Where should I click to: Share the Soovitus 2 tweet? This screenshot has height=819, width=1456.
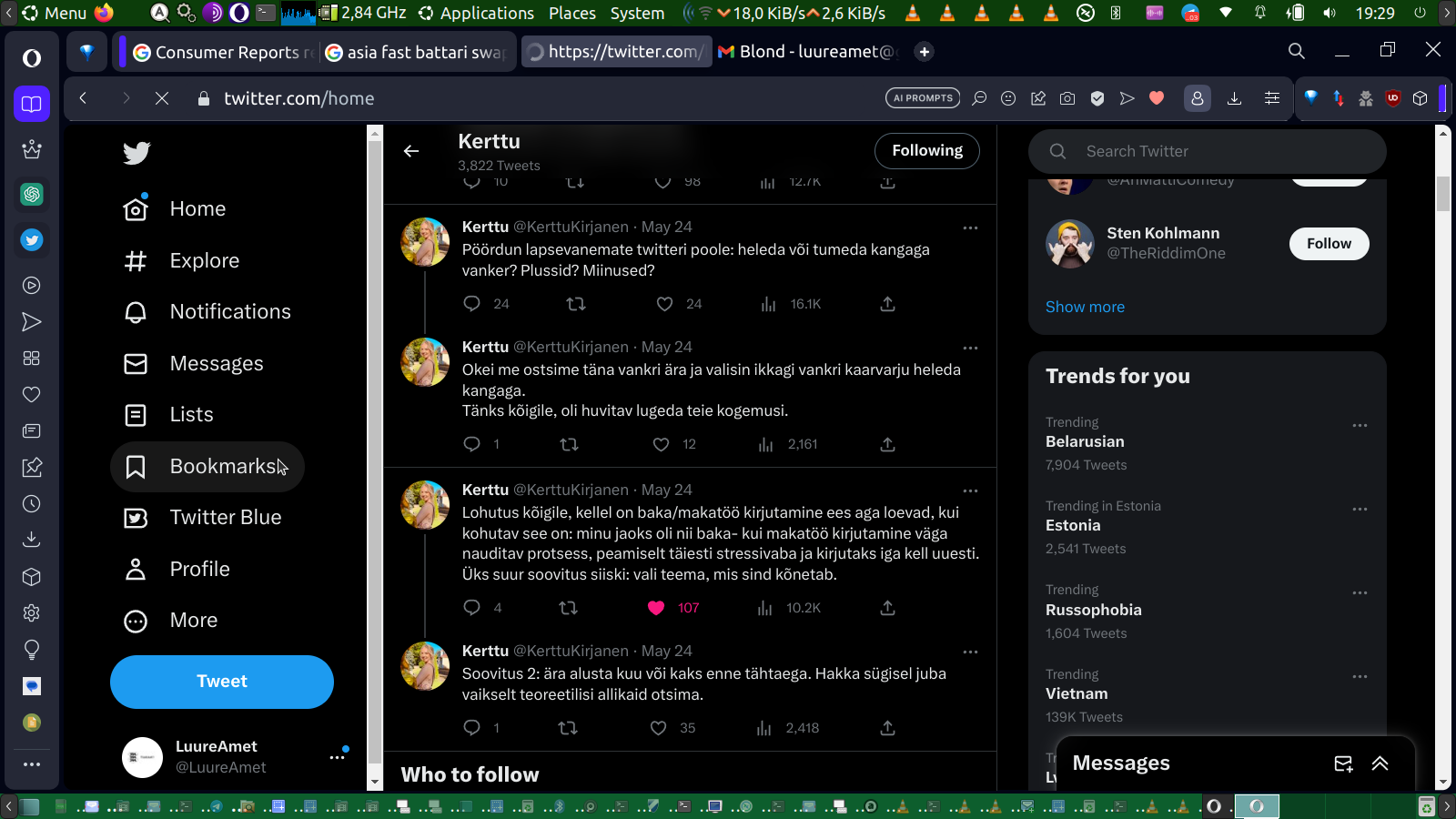pos(887,728)
